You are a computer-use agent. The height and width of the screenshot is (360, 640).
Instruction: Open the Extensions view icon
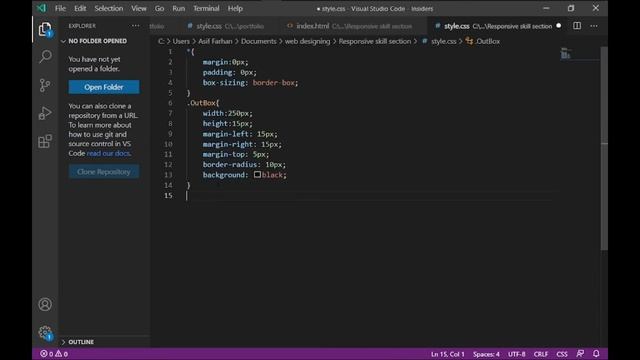[45, 141]
